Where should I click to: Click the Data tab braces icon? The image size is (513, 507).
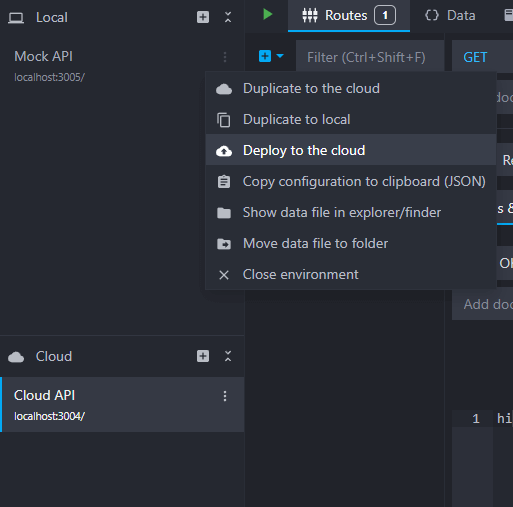coord(432,15)
